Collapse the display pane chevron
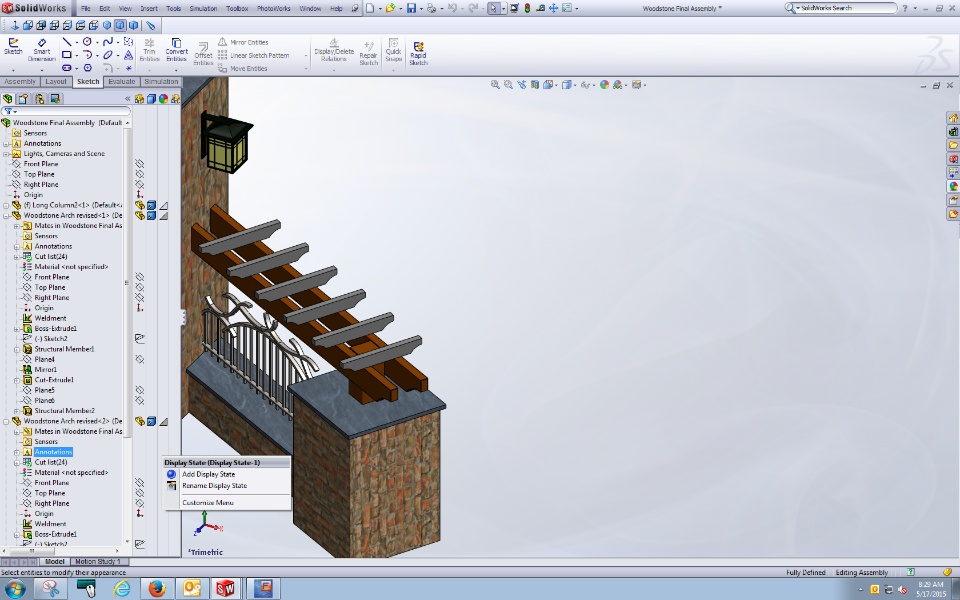This screenshot has width=960, height=600. coord(127,99)
